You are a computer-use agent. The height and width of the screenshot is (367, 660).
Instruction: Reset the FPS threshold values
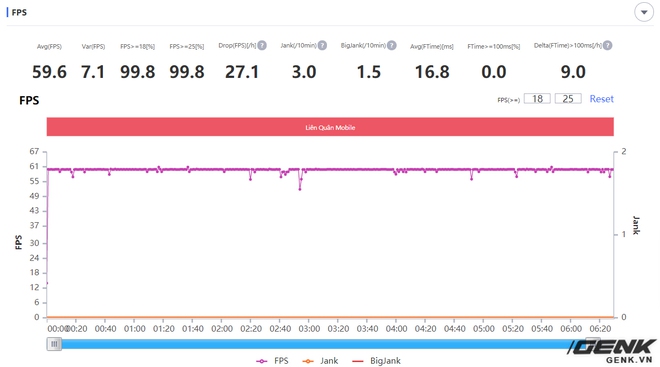[x=601, y=99]
